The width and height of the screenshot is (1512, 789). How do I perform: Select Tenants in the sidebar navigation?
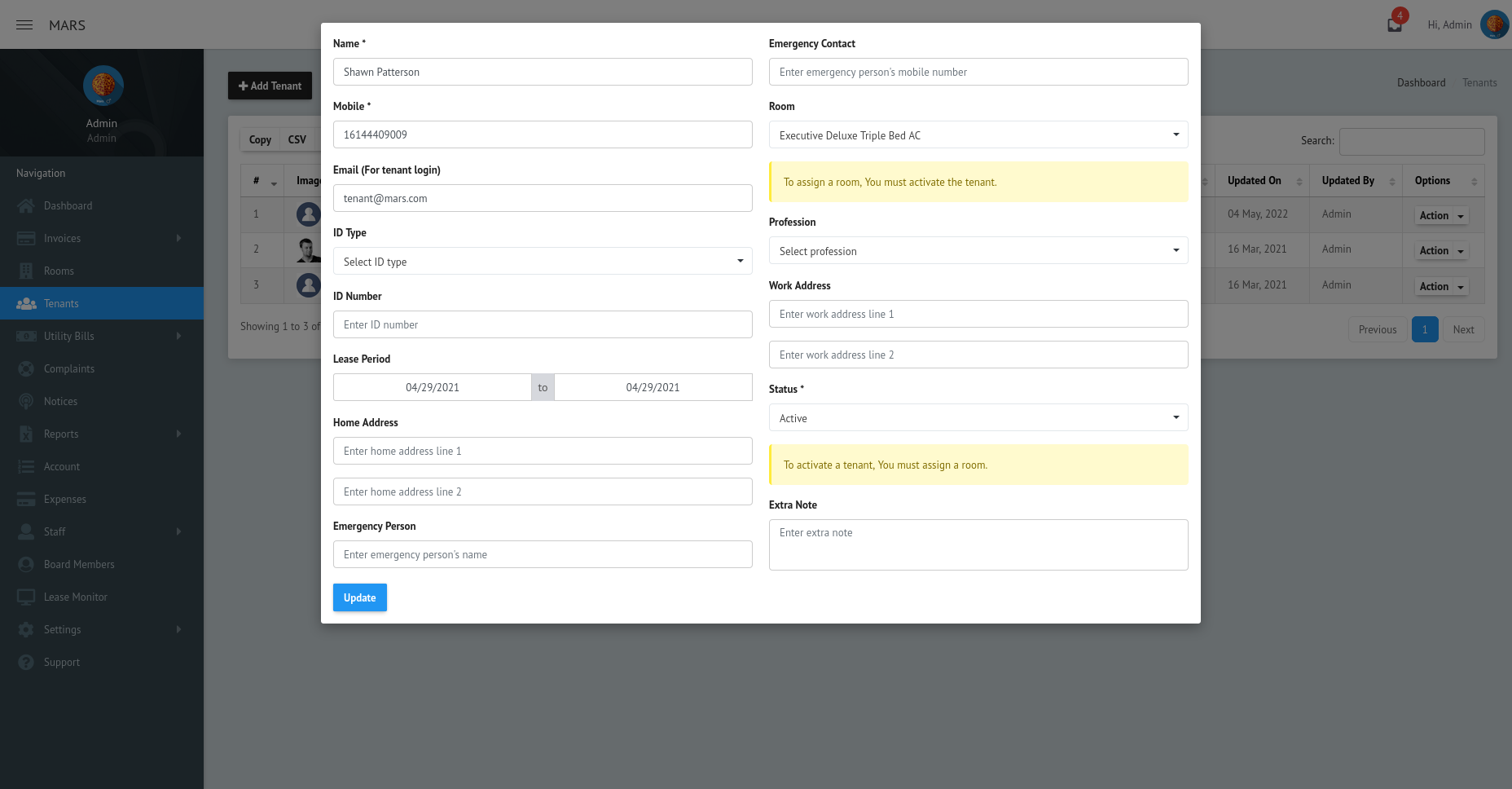pos(61,303)
